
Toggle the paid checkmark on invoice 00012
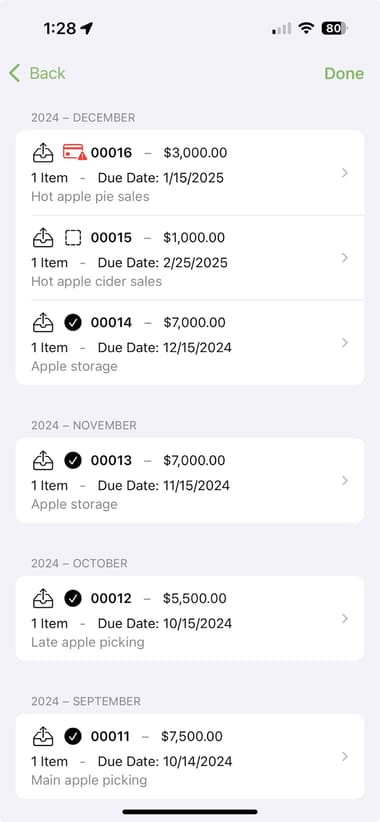(73, 598)
